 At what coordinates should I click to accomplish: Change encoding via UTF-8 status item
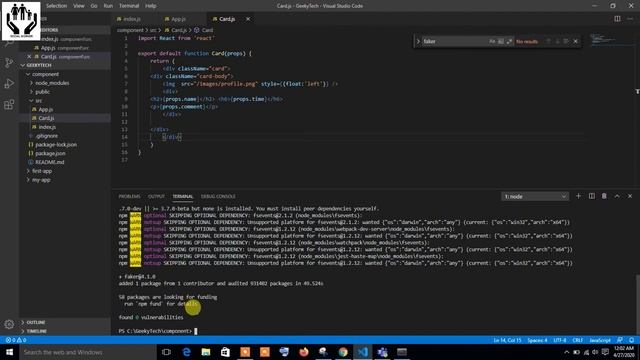[x=560, y=340]
